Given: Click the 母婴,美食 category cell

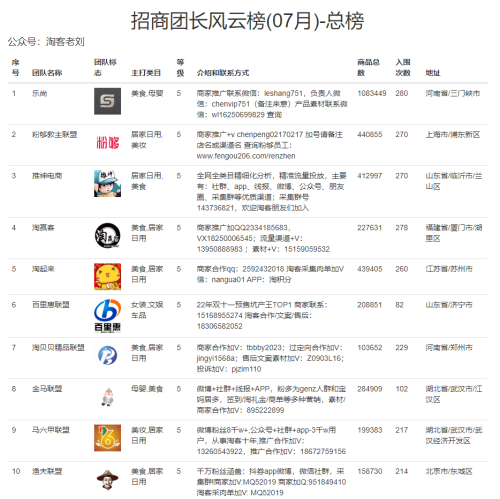Looking at the screenshot, I should [x=147, y=389].
